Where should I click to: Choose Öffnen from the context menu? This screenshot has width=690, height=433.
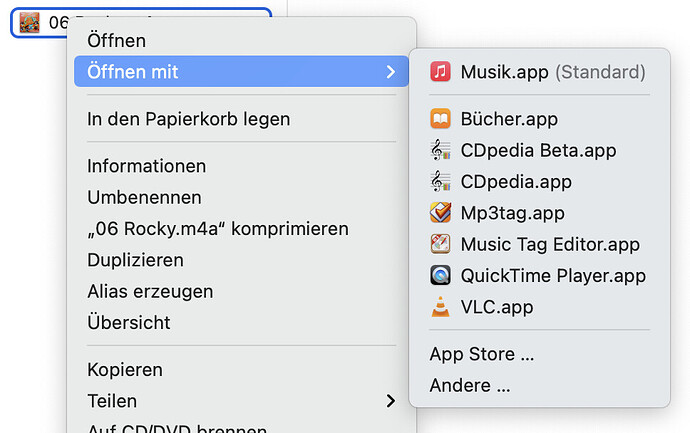point(117,40)
